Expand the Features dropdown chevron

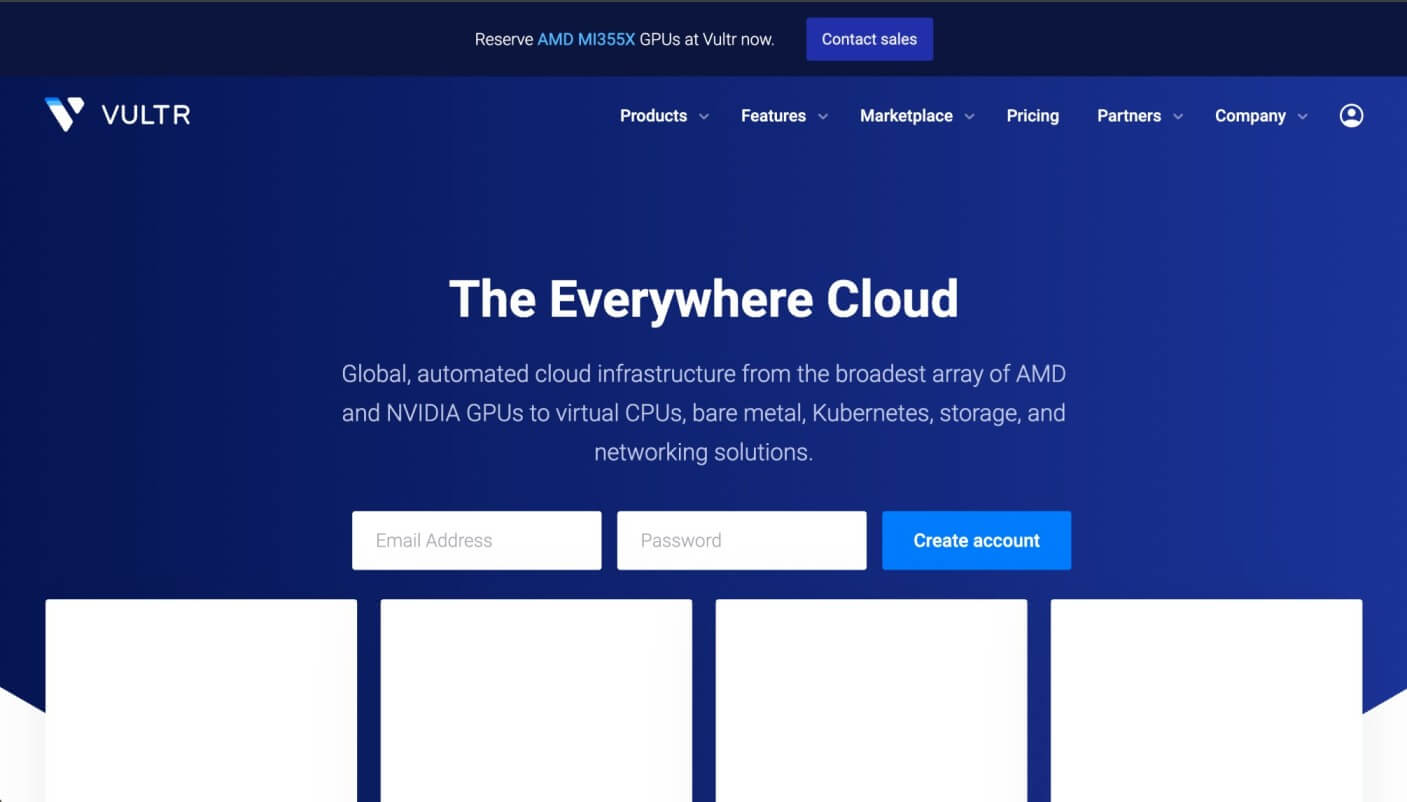(823, 117)
